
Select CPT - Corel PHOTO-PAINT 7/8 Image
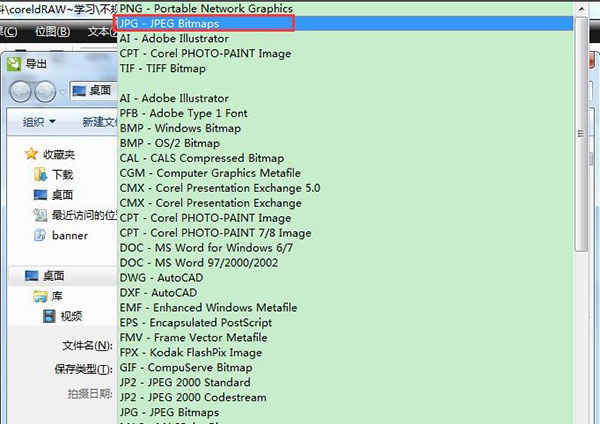click(x=346, y=233)
